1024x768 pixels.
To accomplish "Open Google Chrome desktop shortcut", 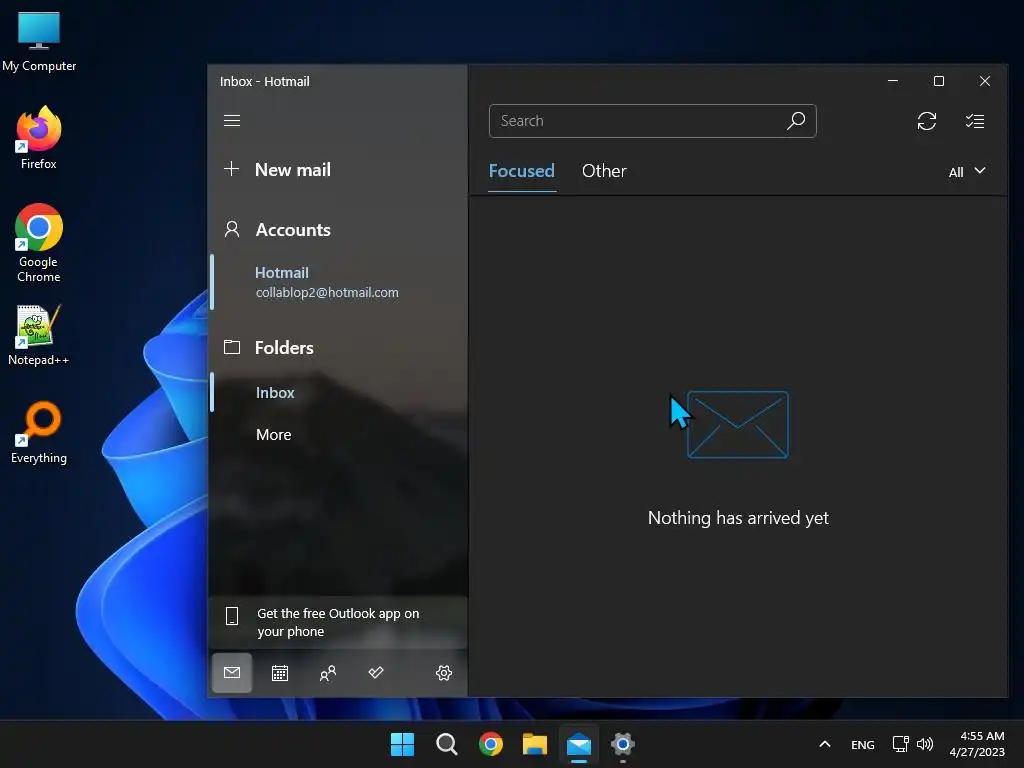I will 39,243.
